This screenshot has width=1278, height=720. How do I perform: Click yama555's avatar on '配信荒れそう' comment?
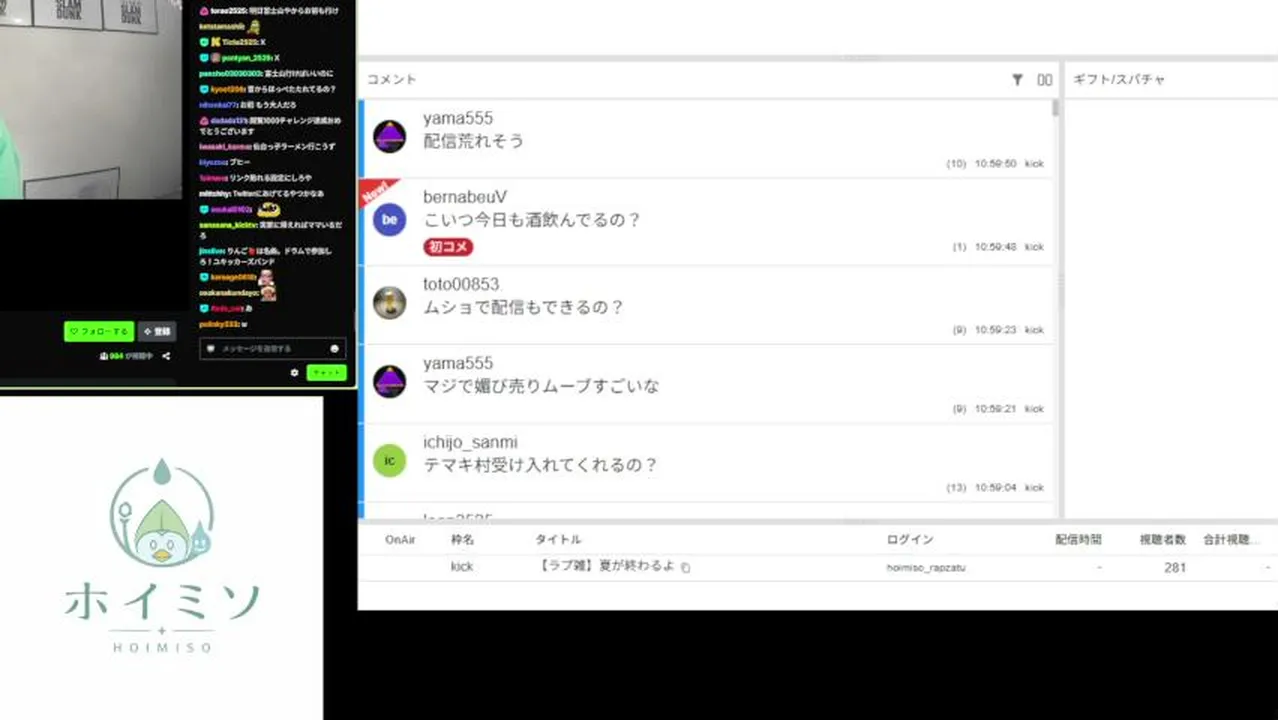(x=390, y=137)
